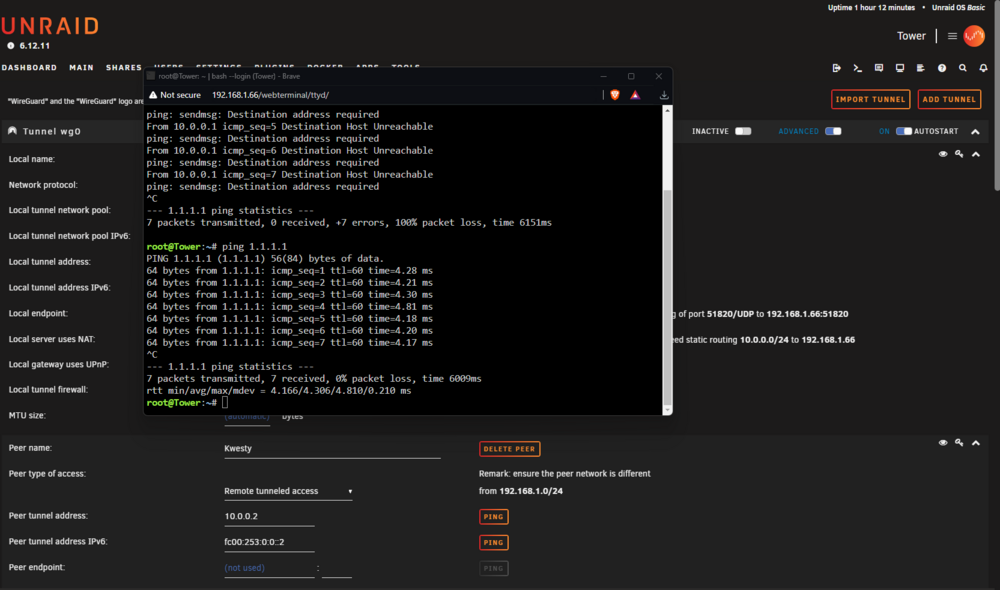Viewport: 1000px width, 590px height.
Task: Open the system log icon
Action: 920,68
